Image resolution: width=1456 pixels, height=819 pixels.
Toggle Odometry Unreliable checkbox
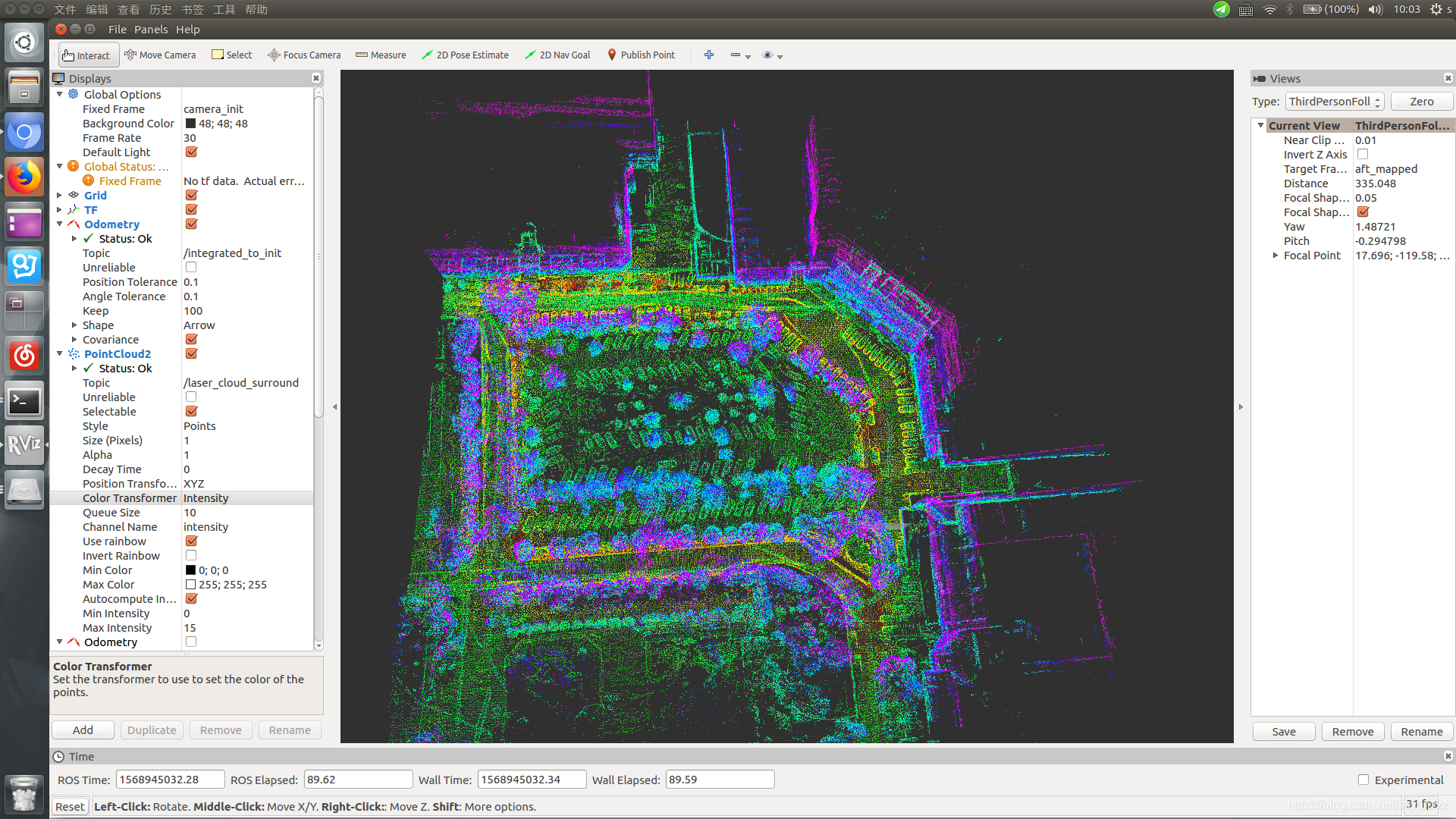pyautogui.click(x=191, y=268)
